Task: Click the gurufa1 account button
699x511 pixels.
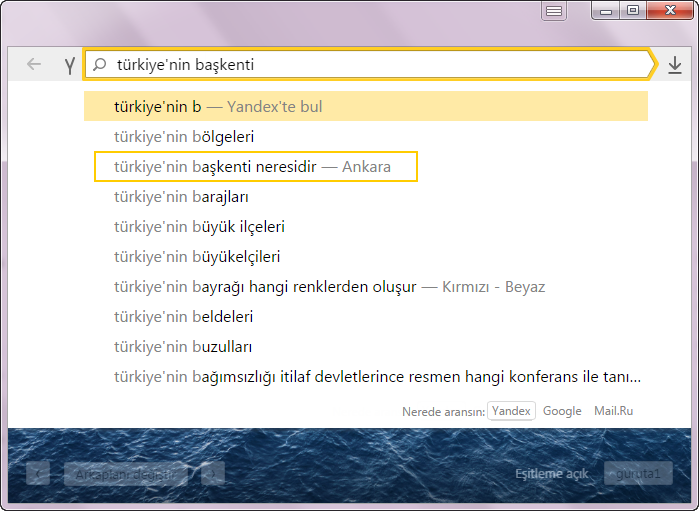Action: tap(638, 473)
